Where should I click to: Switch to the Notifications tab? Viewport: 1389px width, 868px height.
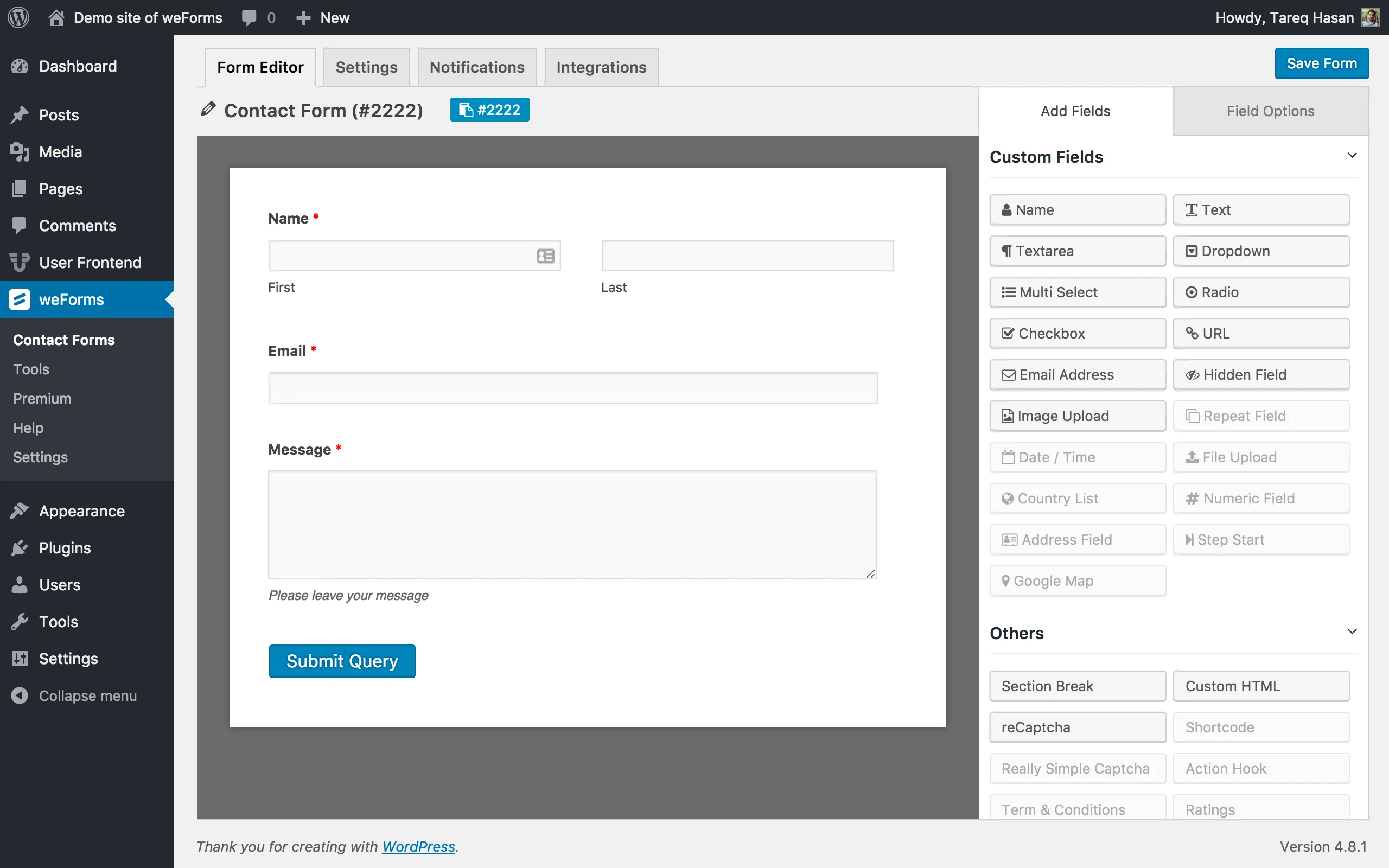[x=477, y=67]
